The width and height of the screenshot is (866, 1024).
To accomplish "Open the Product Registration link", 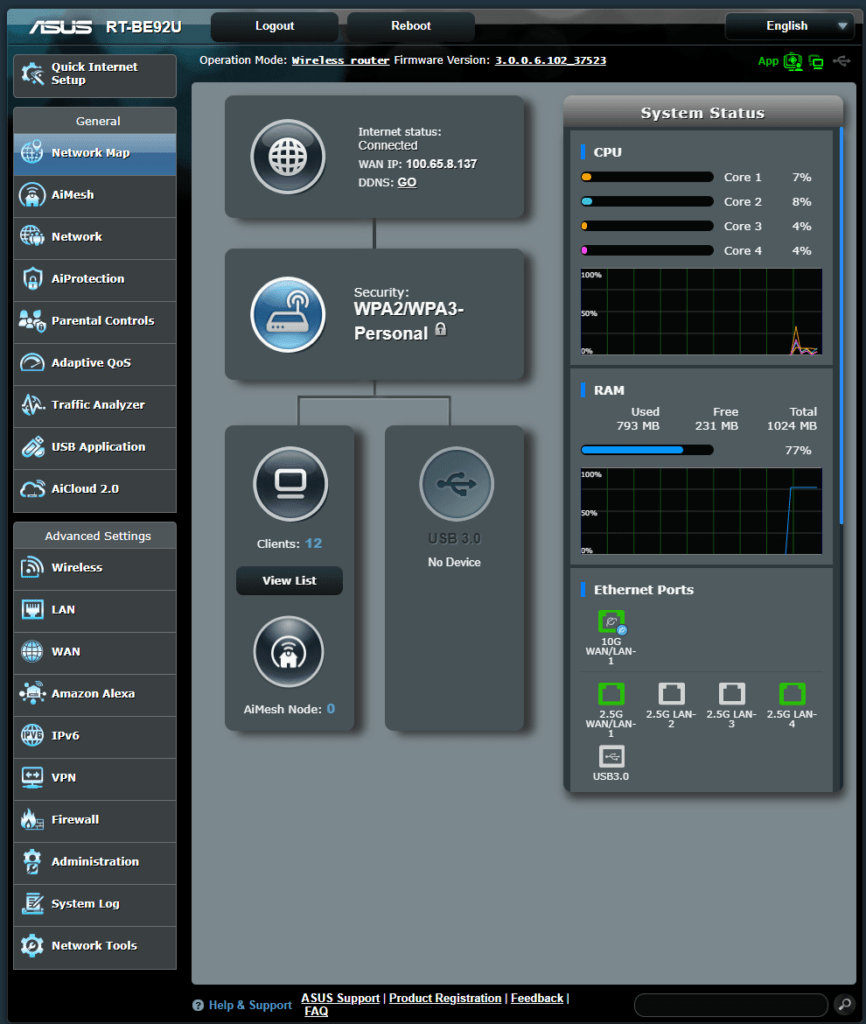I will pos(445,998).
